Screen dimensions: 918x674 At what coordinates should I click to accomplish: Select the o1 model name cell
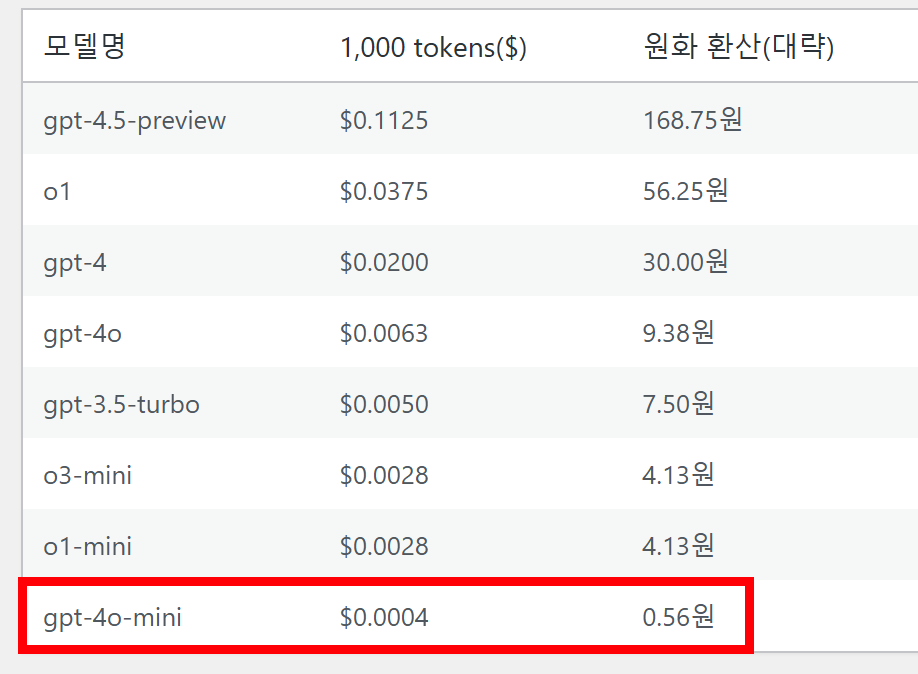click(57, 191)
